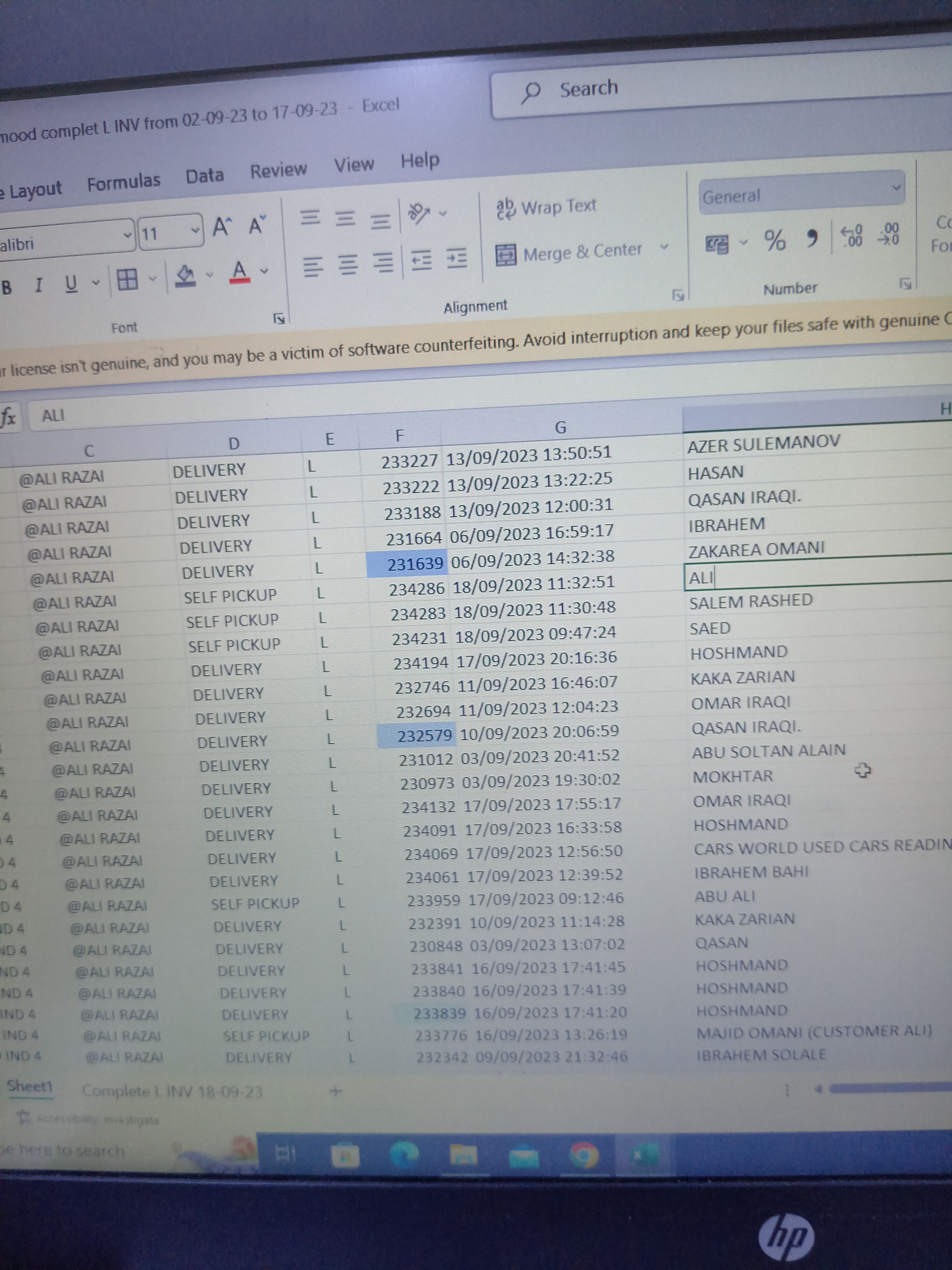The image size is (952, 1270).
Task: Open the underline style dropdown arrow
Action: (x=96, y=282)
